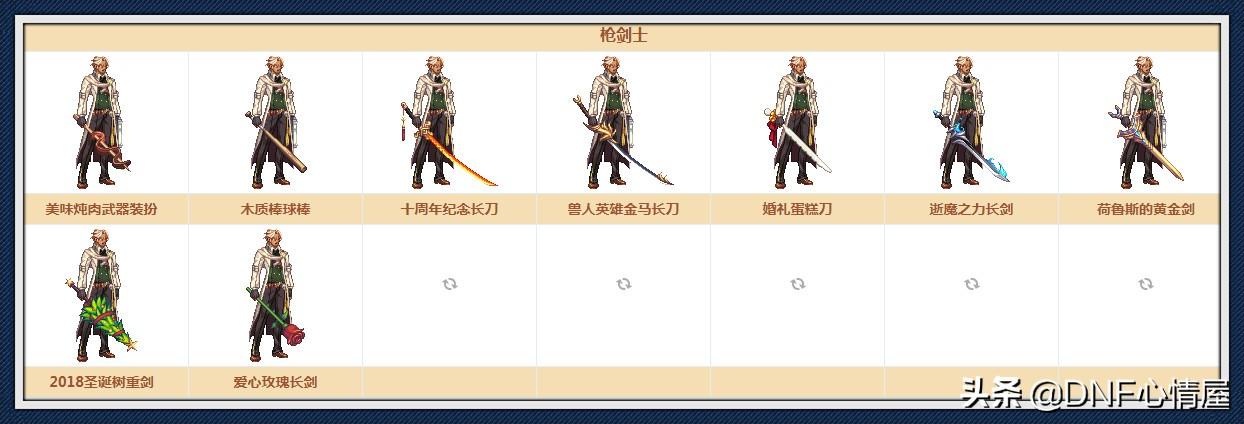Click the 婚礼蛋糕刀 character image
This screenshot has width=1244, height=424.
pos(797,122)
